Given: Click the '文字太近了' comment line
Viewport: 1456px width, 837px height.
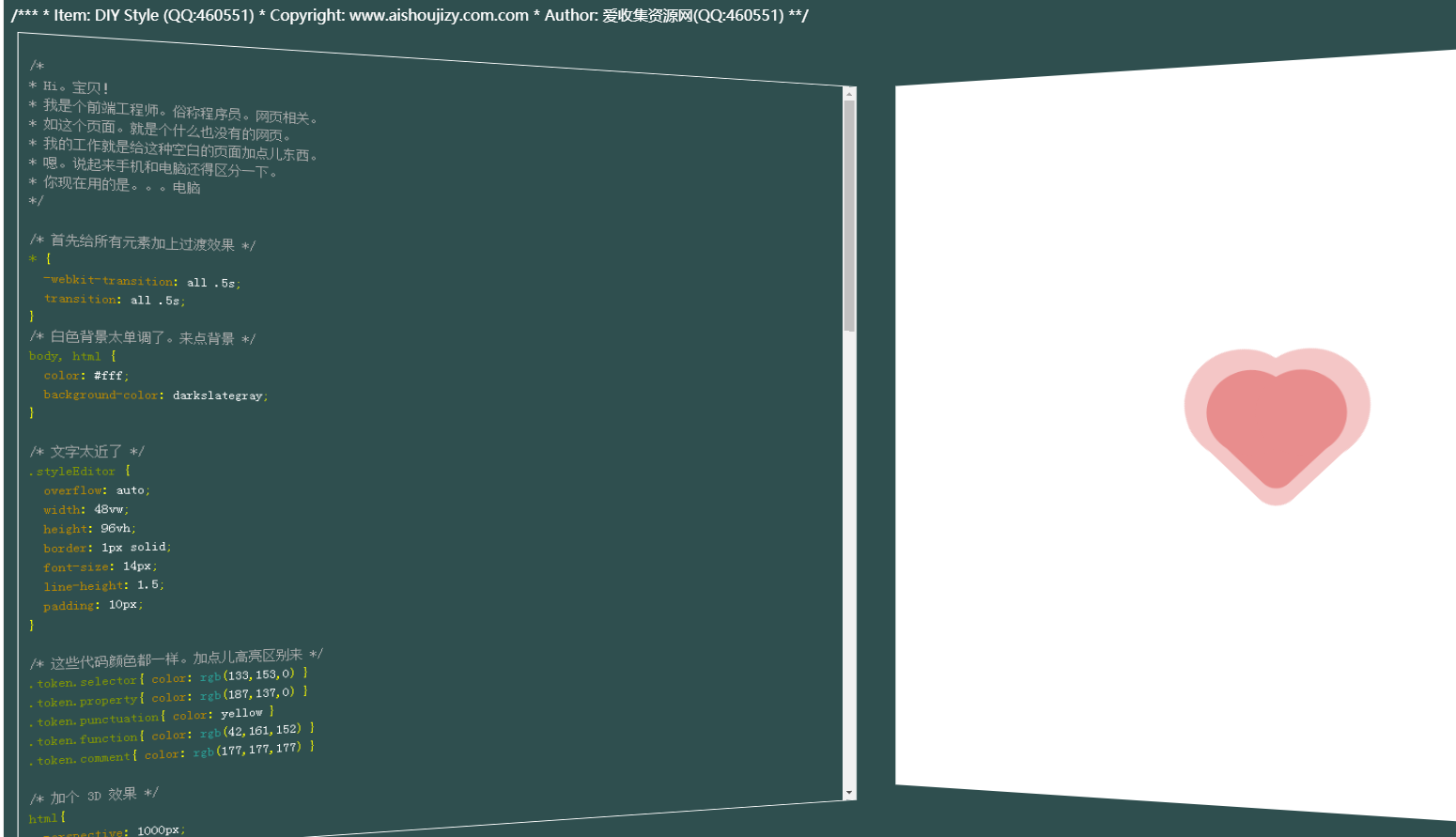Looking at the screenshot, I should tap(86, 452).
